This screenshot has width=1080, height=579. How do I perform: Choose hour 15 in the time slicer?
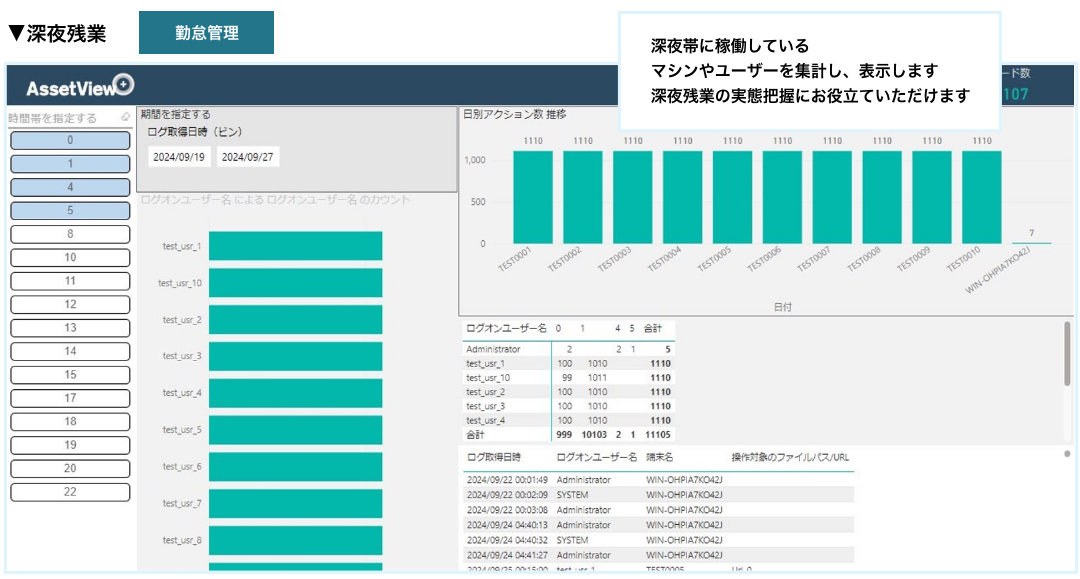(70, 375)
